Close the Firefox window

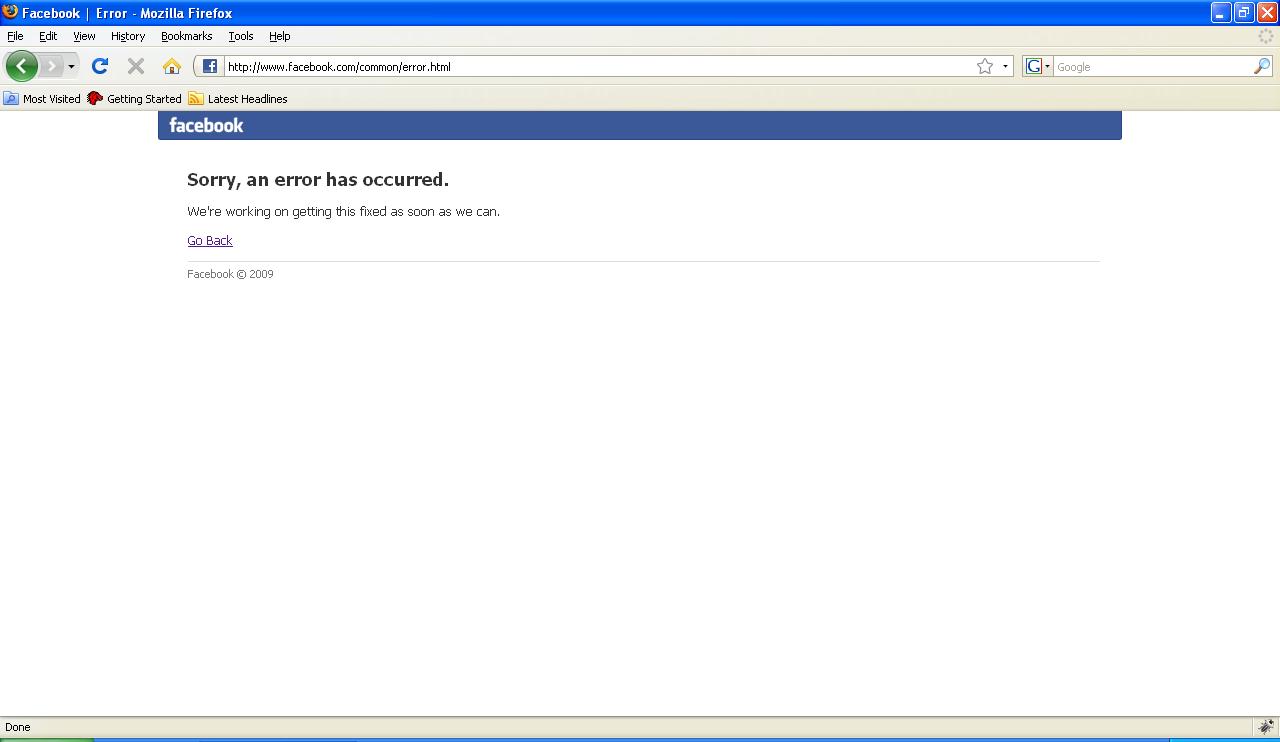1267,12
